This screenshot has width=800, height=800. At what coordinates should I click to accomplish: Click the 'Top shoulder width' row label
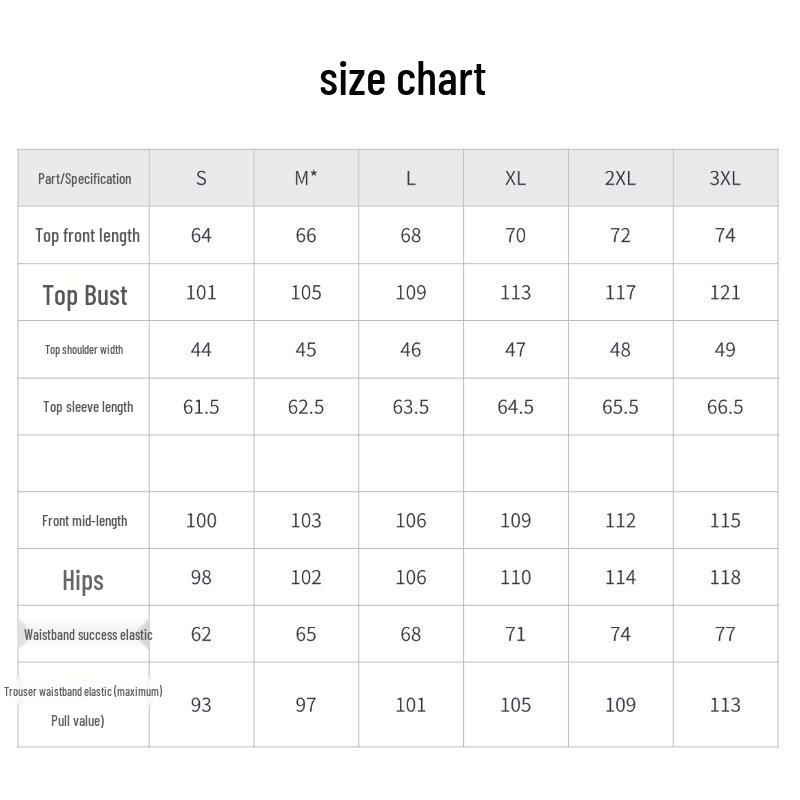coord(84,350)
